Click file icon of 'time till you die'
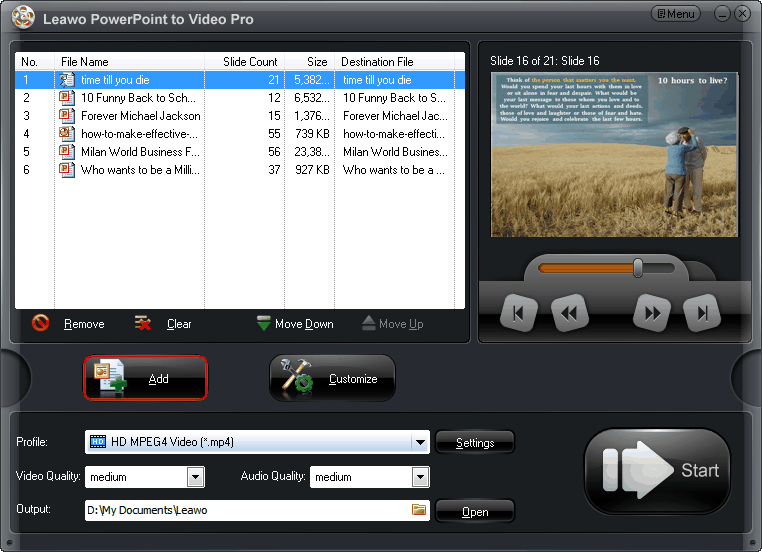This screenshot has height=552, width=762. tap(67, 80)
